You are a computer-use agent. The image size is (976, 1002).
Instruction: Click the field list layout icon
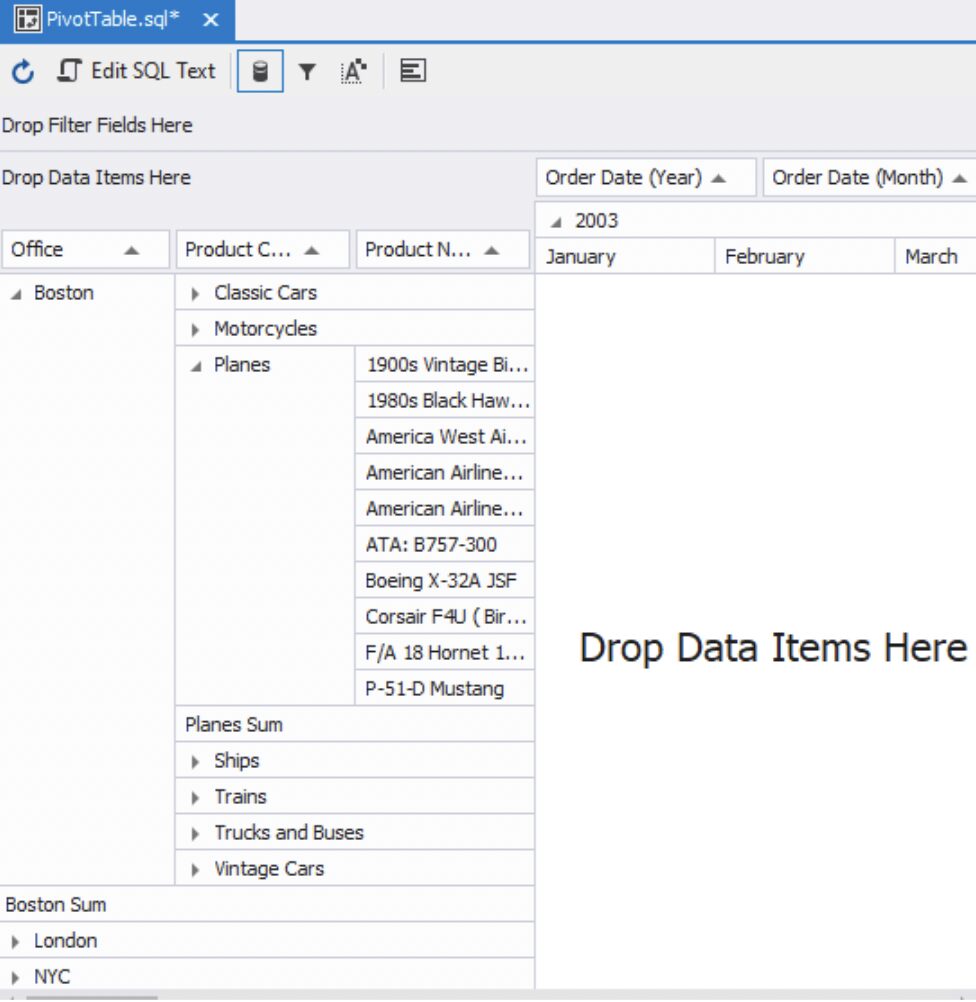click(x=413, y=71)
